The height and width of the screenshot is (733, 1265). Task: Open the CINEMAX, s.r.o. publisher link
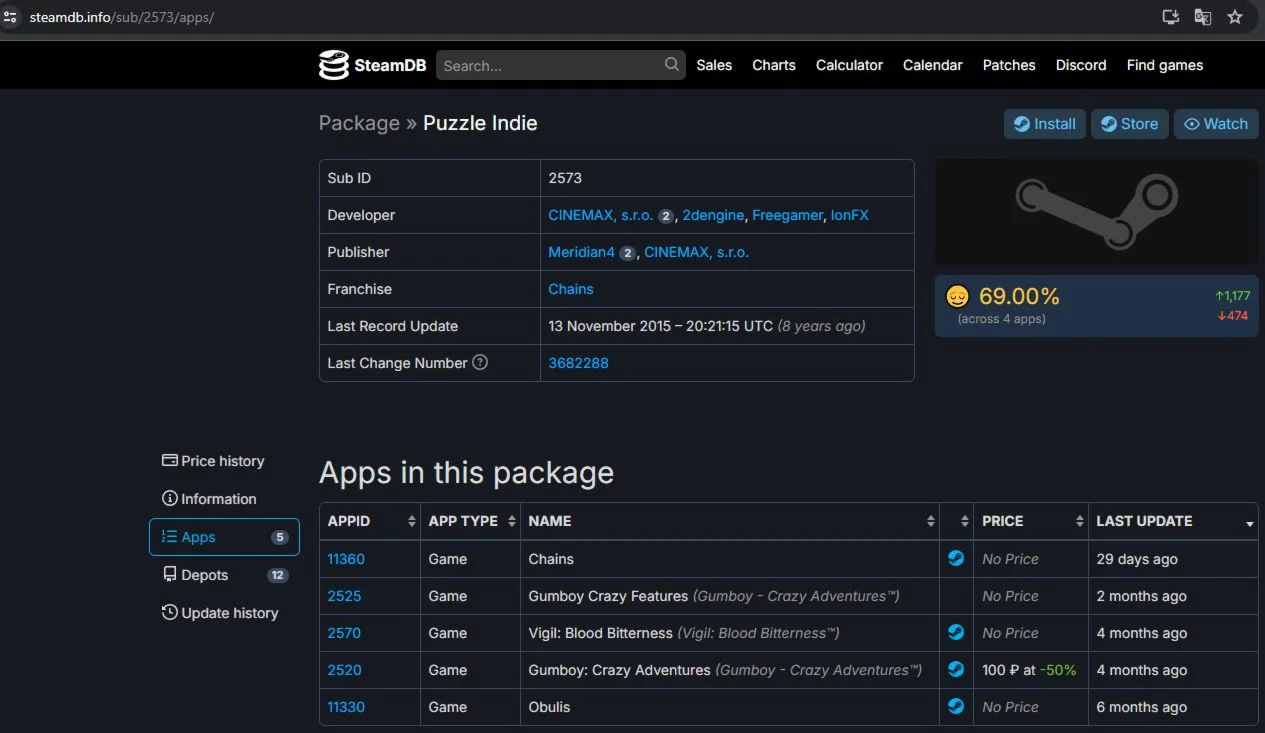click(x=696, y=252)
